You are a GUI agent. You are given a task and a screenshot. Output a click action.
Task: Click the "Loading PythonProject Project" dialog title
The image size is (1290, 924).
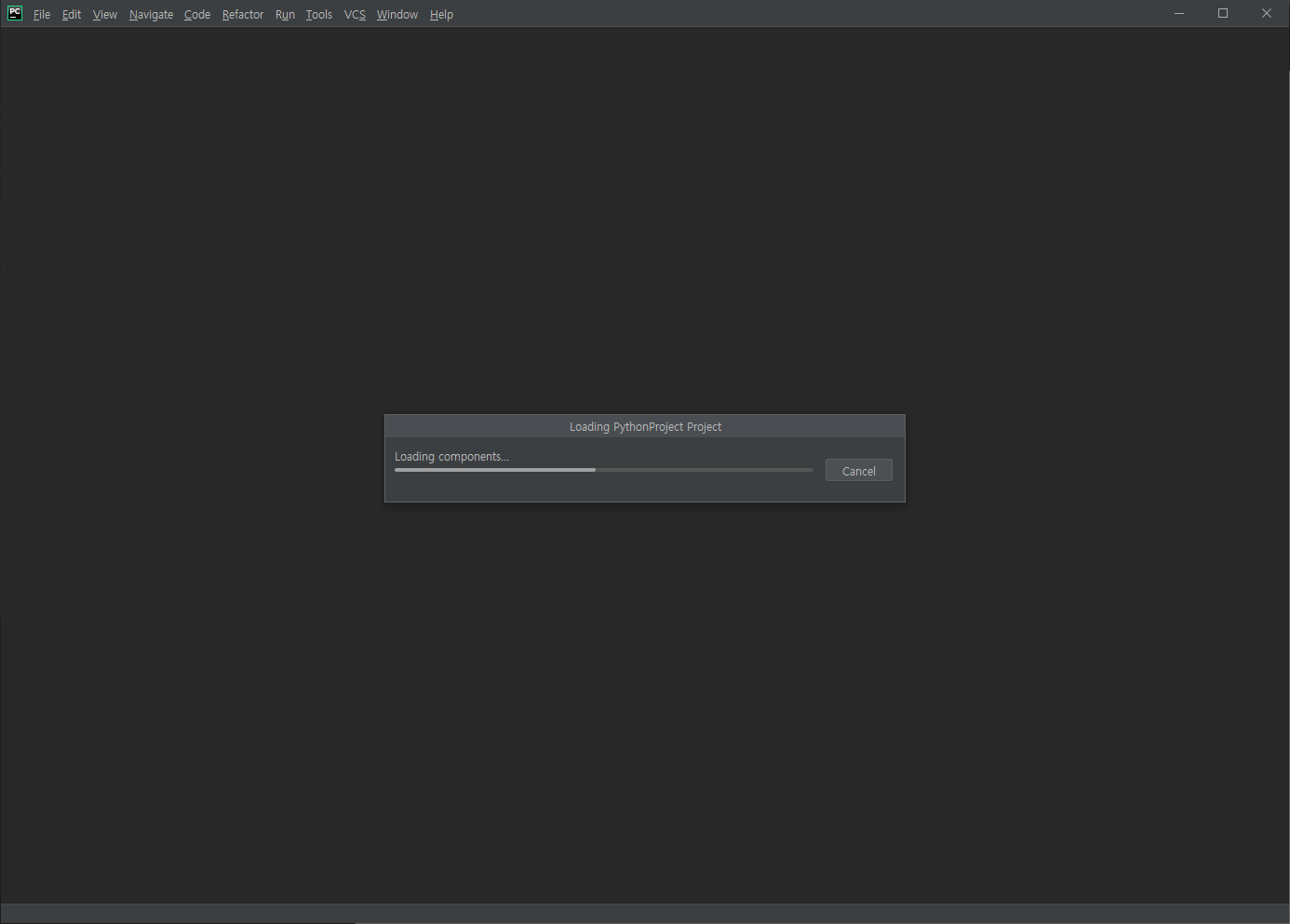coord(646,426)
